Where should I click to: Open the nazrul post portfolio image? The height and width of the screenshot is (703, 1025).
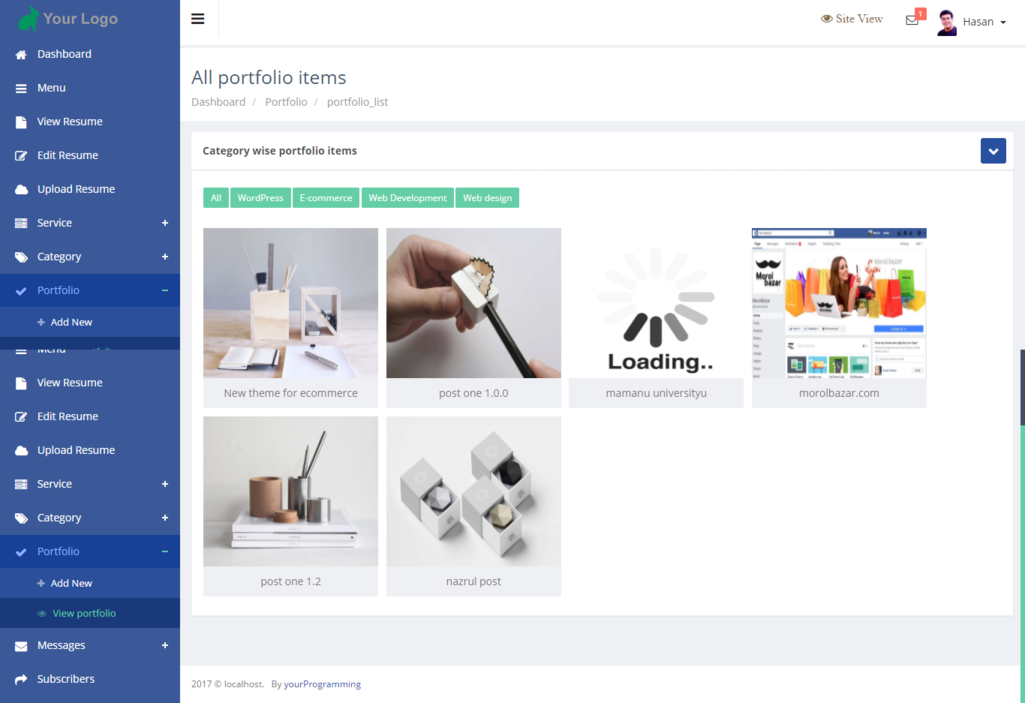473,491
